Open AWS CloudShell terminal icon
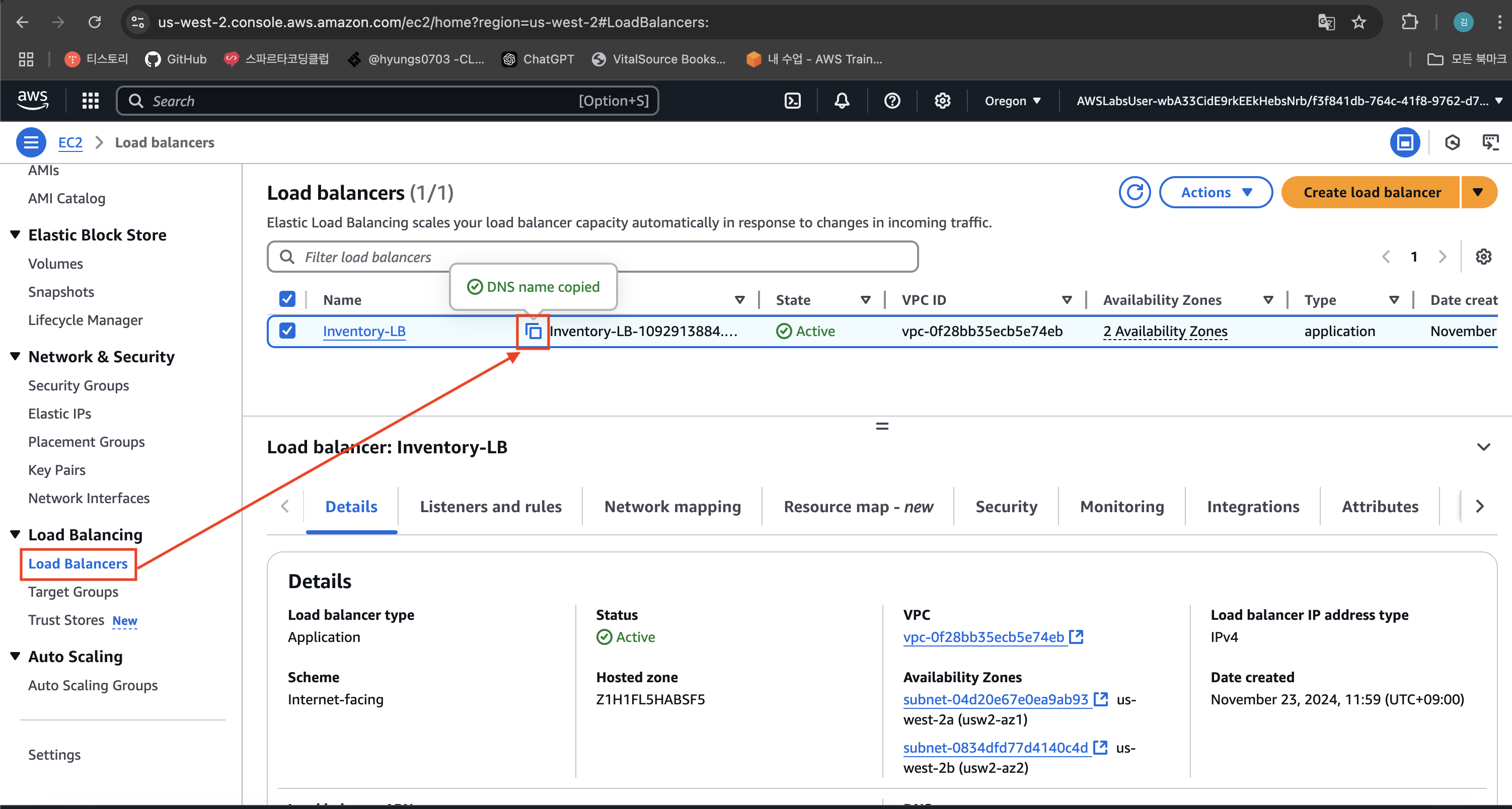The width and height of the screenshot is (1512, 809). pyautogui.click(x=792, y=101)
